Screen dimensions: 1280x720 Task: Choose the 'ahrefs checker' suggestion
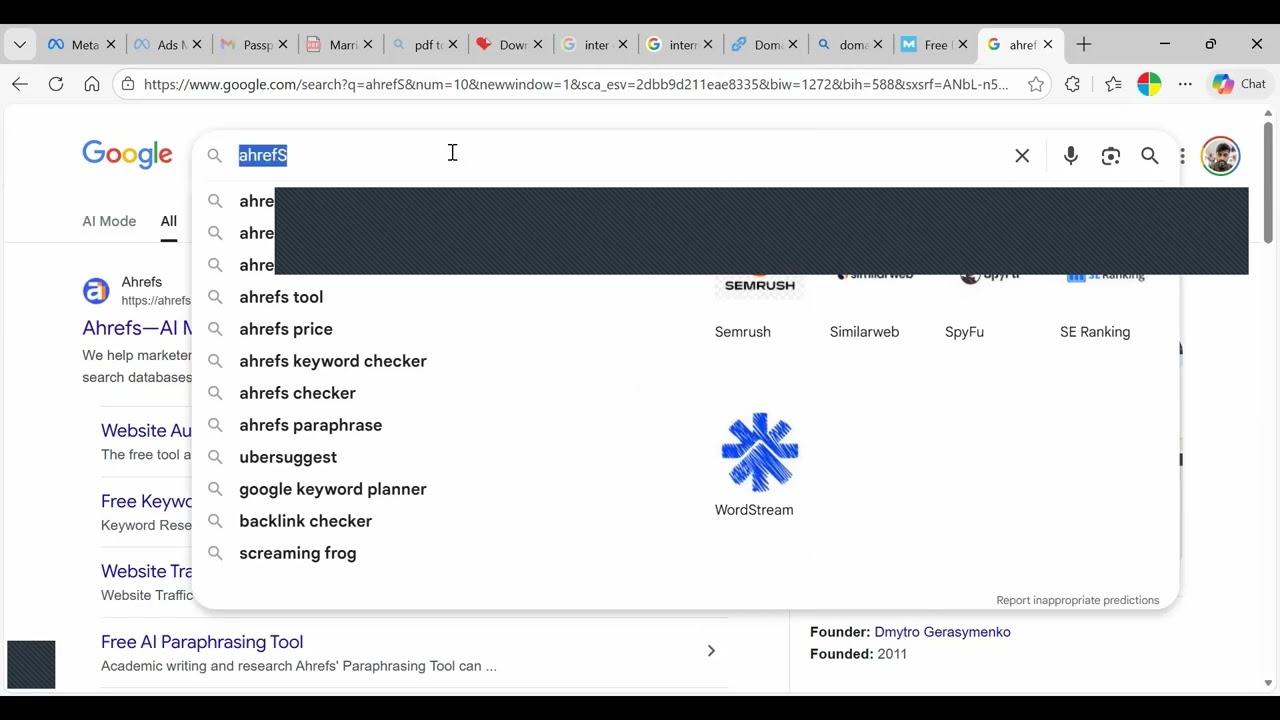point(297,393)
